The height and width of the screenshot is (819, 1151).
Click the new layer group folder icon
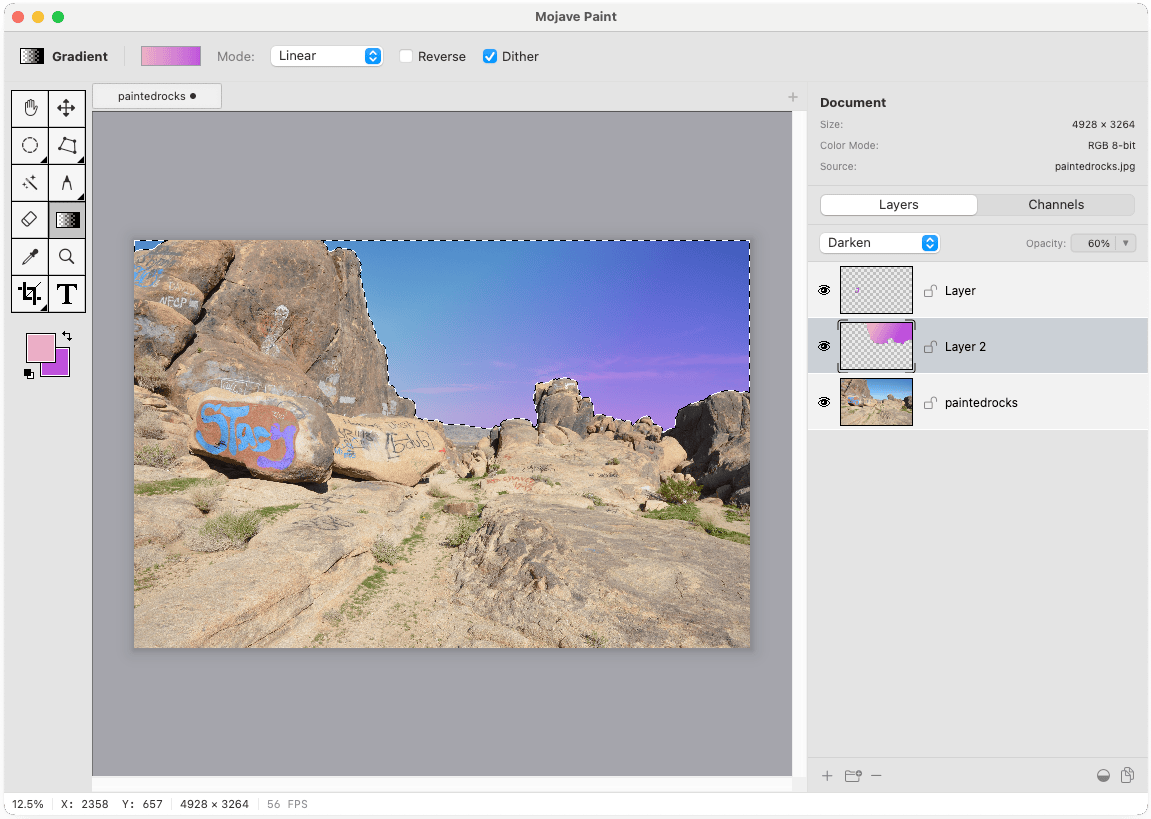pyautogui.click(x=852, y=775)
